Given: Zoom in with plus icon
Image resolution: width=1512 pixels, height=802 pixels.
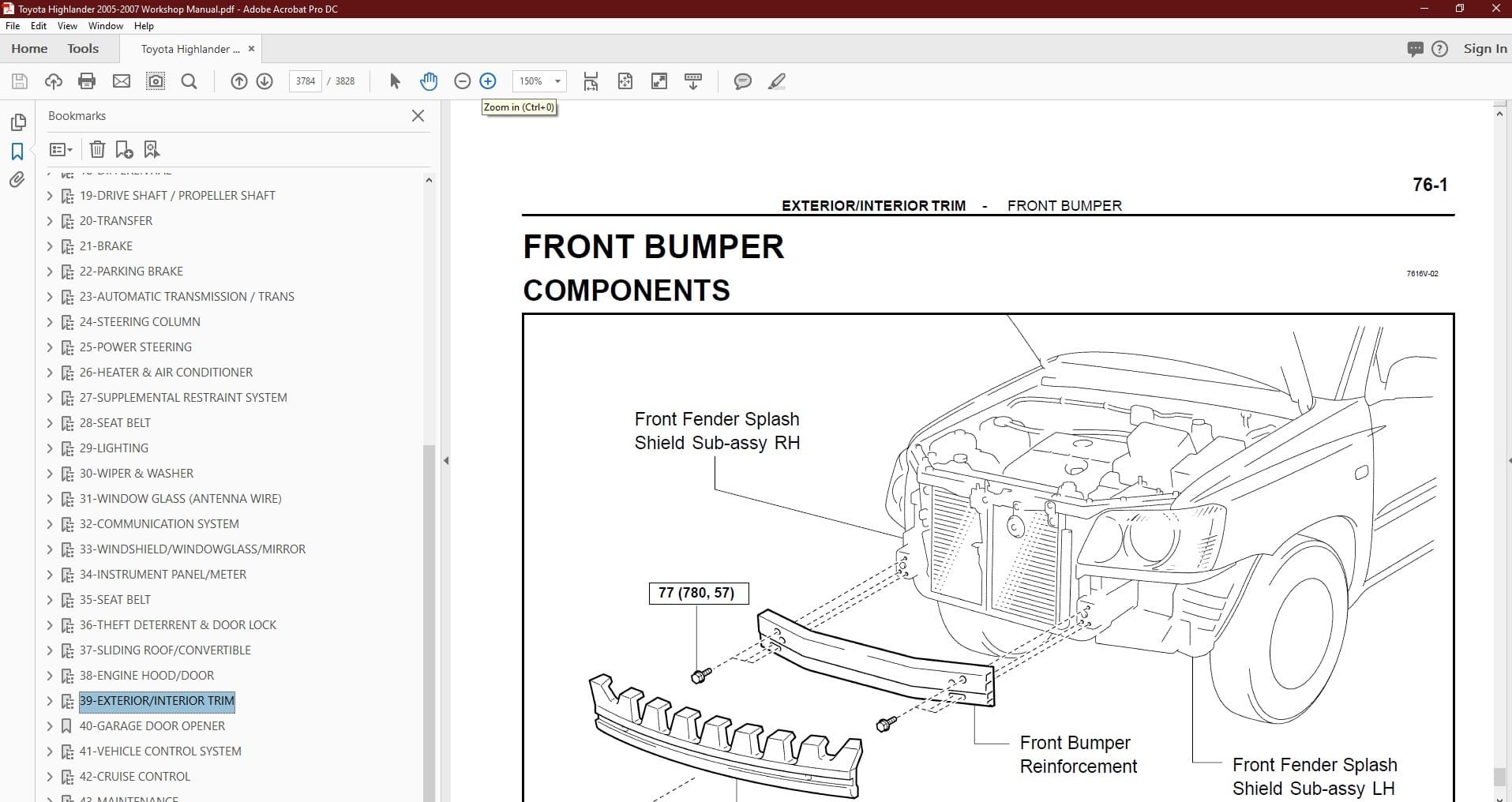Looking at the screenshot, I should pos(488,81).
